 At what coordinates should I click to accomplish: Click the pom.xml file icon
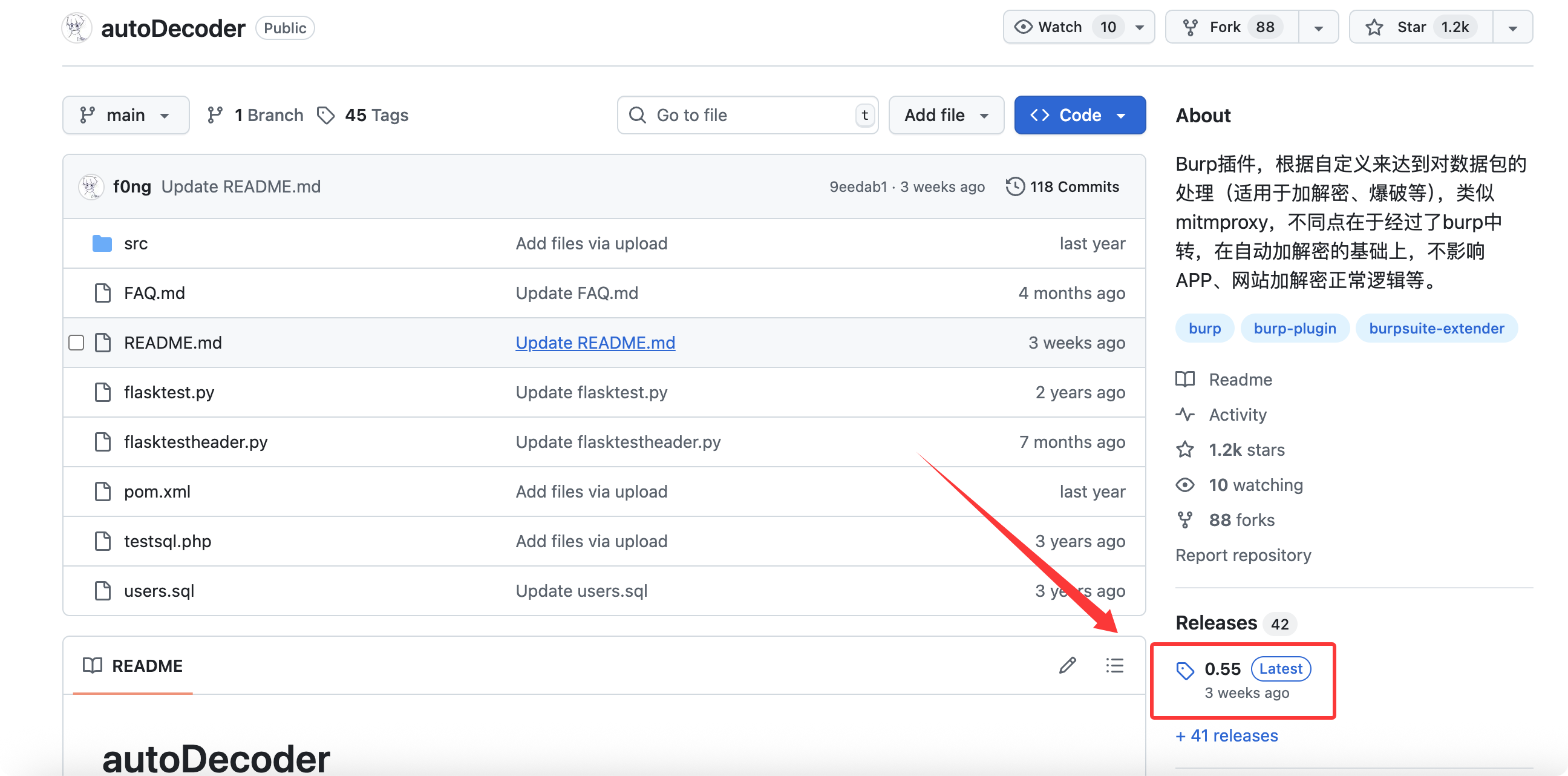(x=102, y=491)
